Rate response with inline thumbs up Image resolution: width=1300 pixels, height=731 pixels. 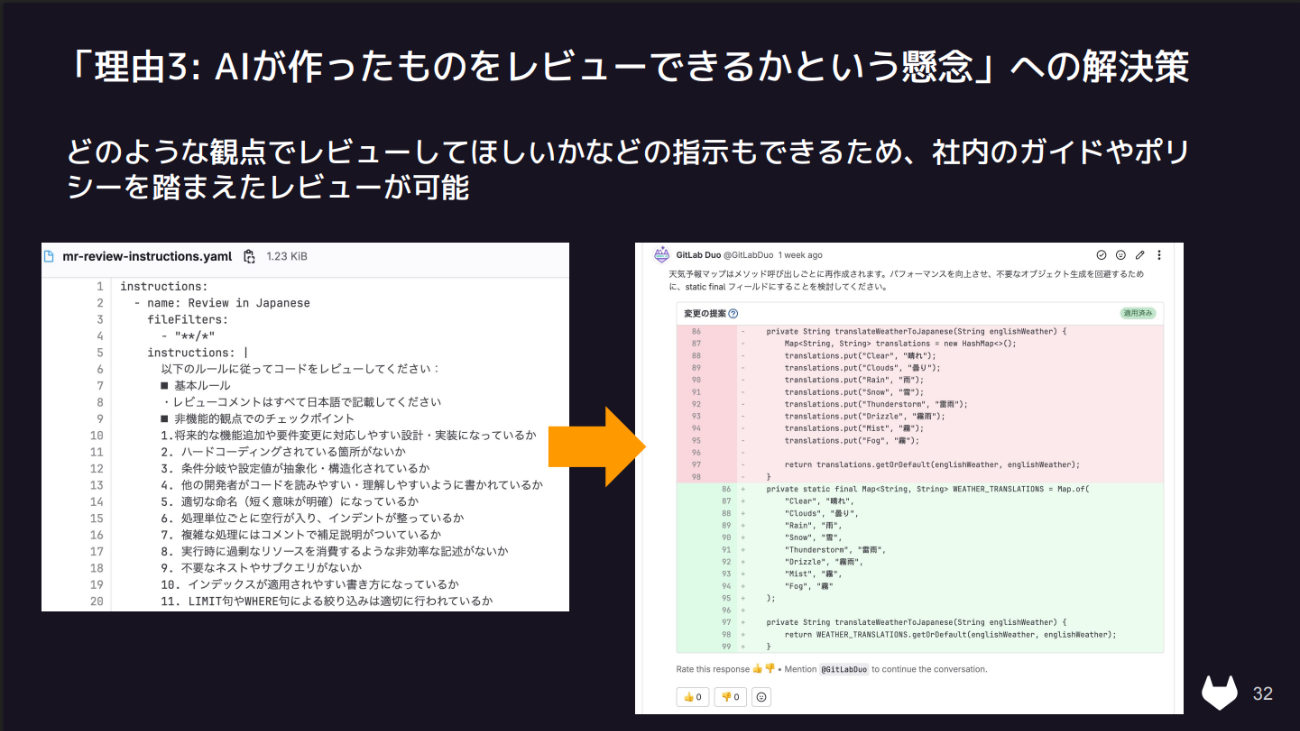pyautogui.click(x=757, y=669)
